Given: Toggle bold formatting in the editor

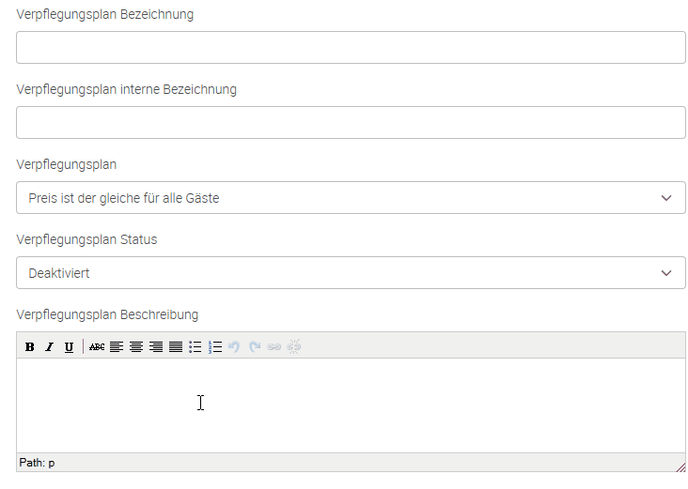Looking at the screenshot, I should pos(29,347).
